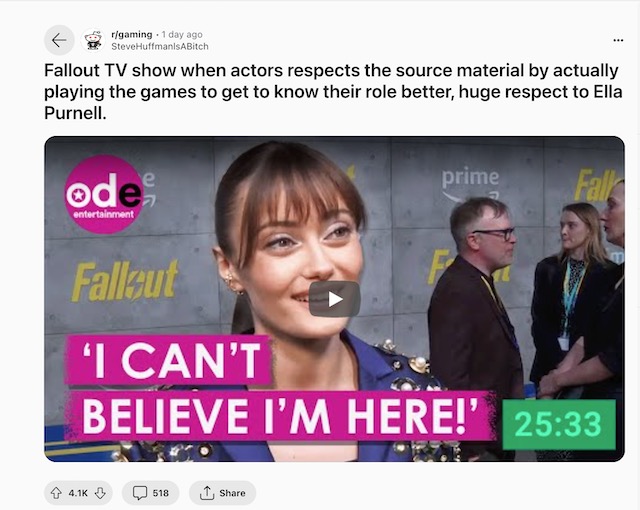Click the yellow Fallout logo in thumbnail

[x=125, y=281]
